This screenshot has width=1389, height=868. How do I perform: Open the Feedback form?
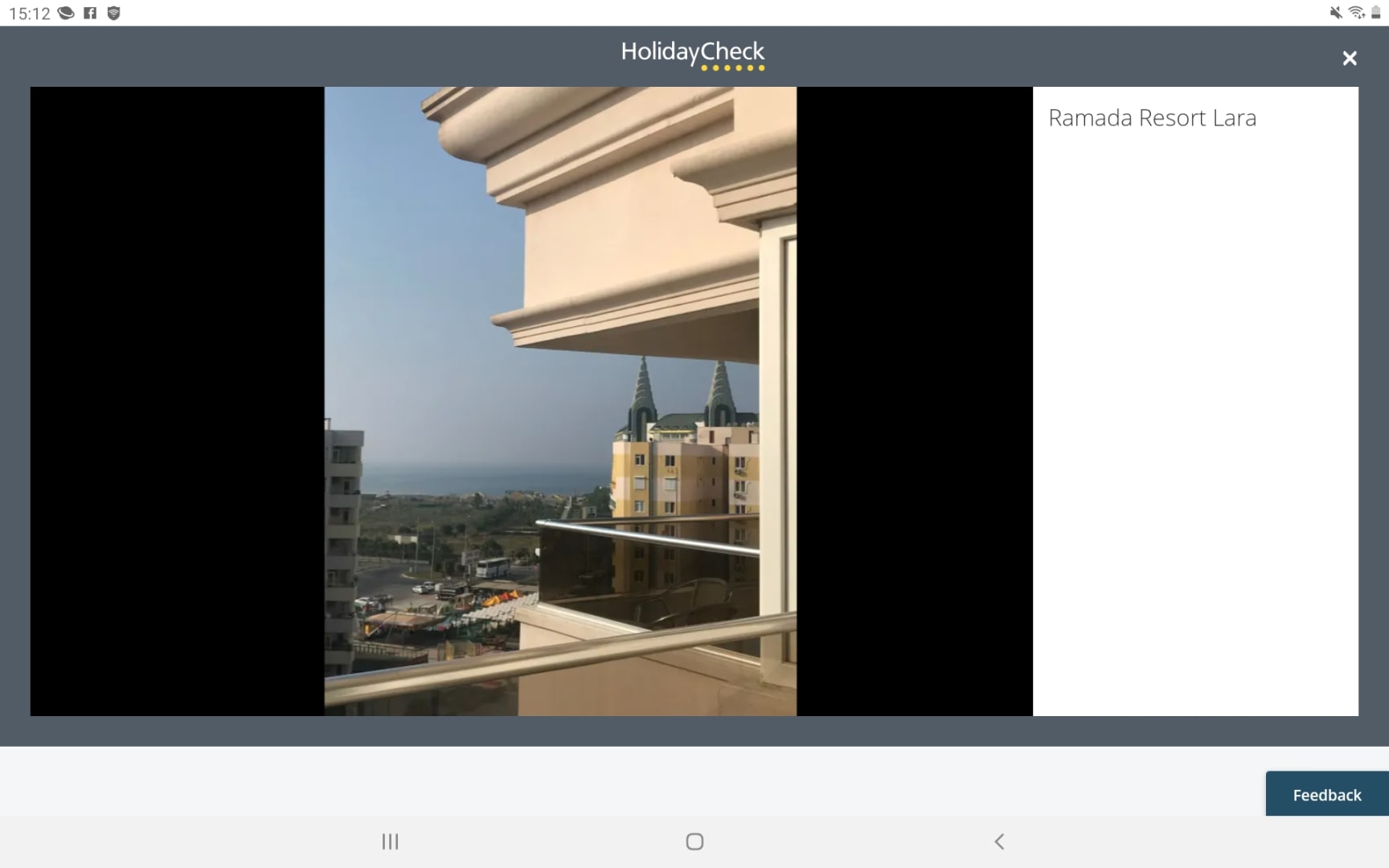point(1326,794)
